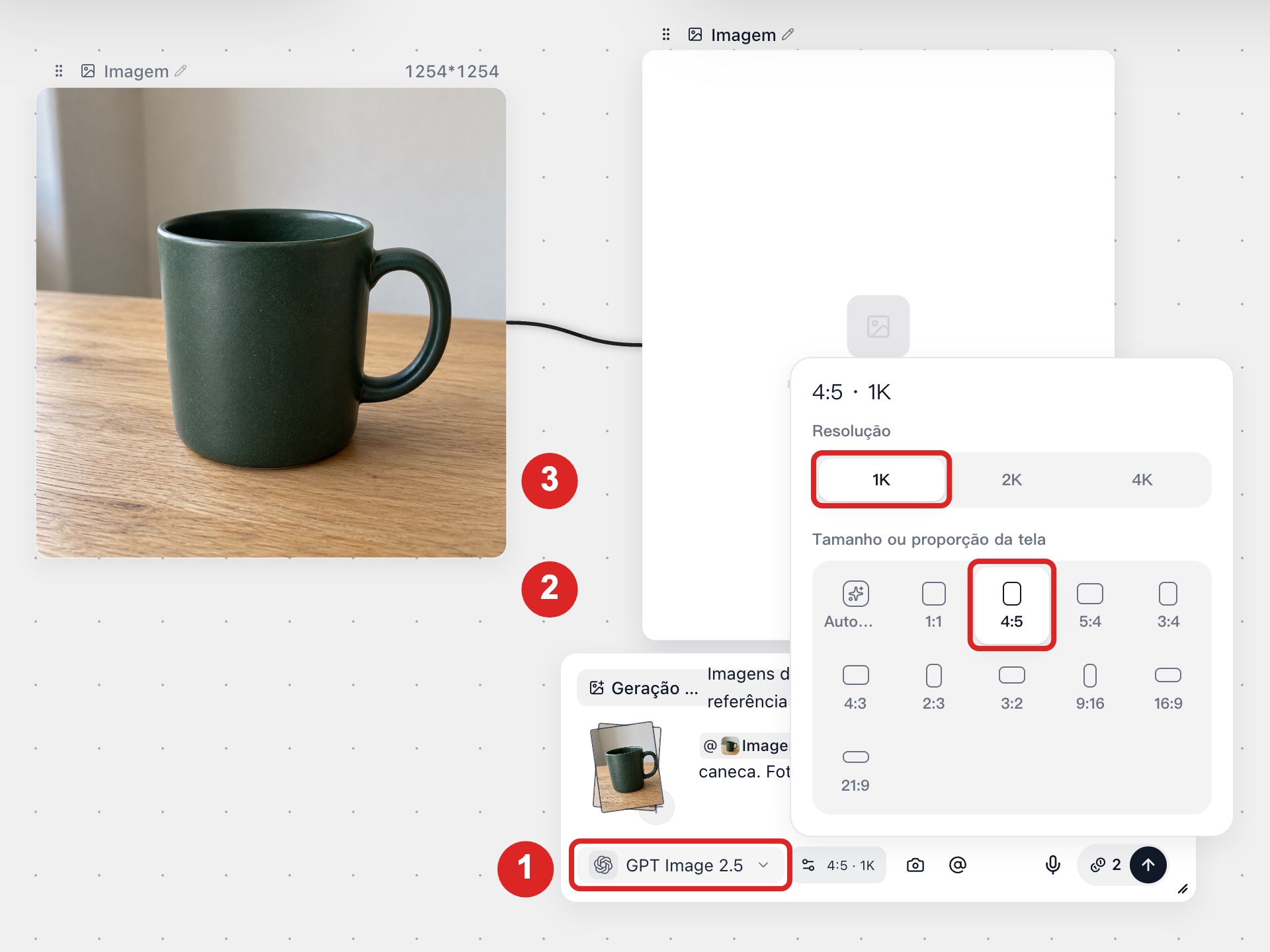Grab the drag handle dots of left Imagem node
Image resolution: width=1270 pixels, height=952 pixels.
[x=59, y=71]
